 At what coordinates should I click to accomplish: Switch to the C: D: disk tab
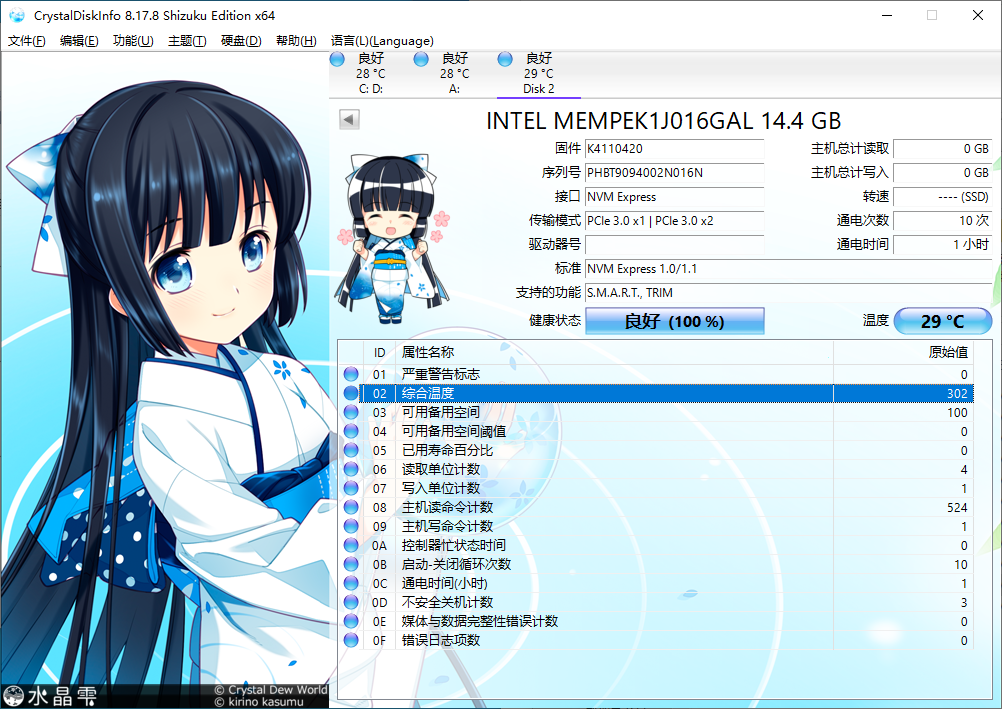coord(371,74)
